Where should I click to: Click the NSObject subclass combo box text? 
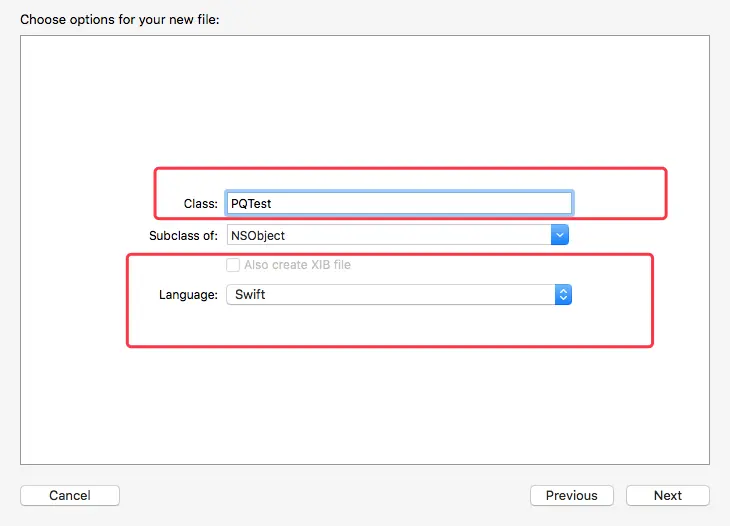pos(258,235)
